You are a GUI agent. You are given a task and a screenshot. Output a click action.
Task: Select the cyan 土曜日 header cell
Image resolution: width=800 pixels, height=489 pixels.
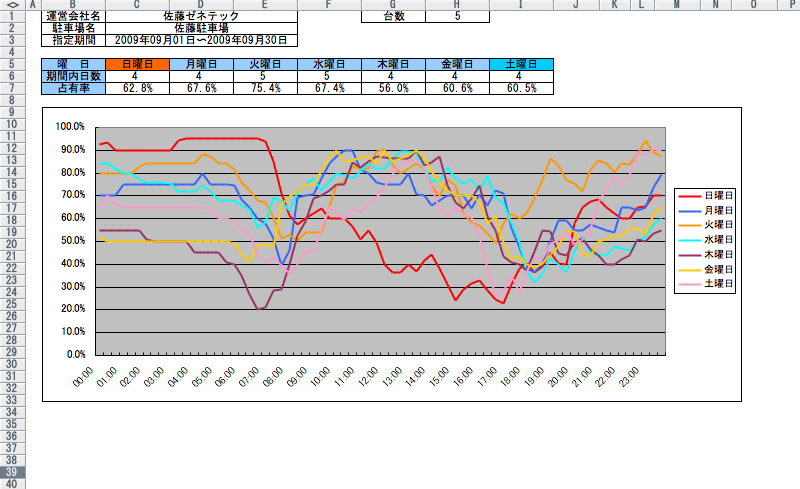point(521,64)
